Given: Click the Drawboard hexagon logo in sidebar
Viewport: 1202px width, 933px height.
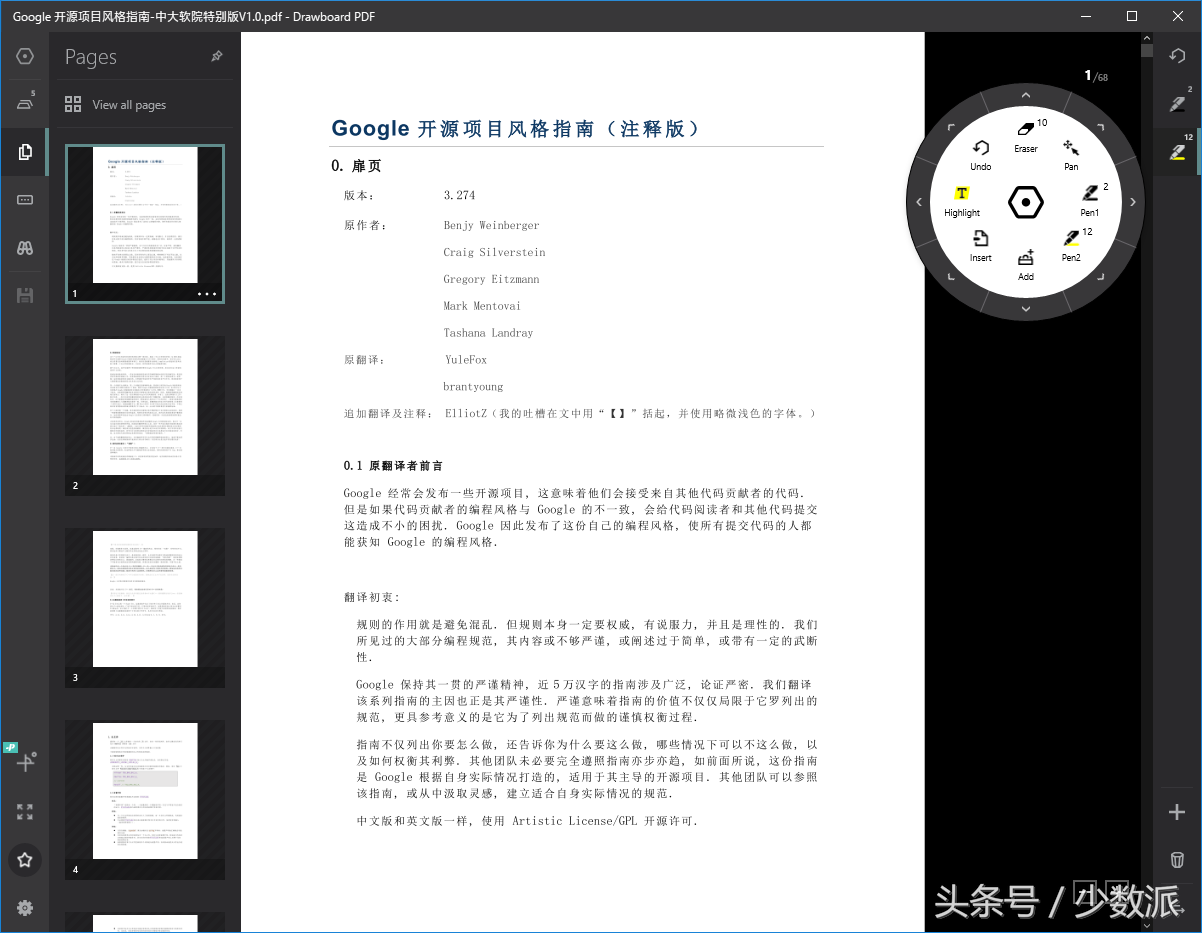Looking at the screenshot, I should point(25,57).
